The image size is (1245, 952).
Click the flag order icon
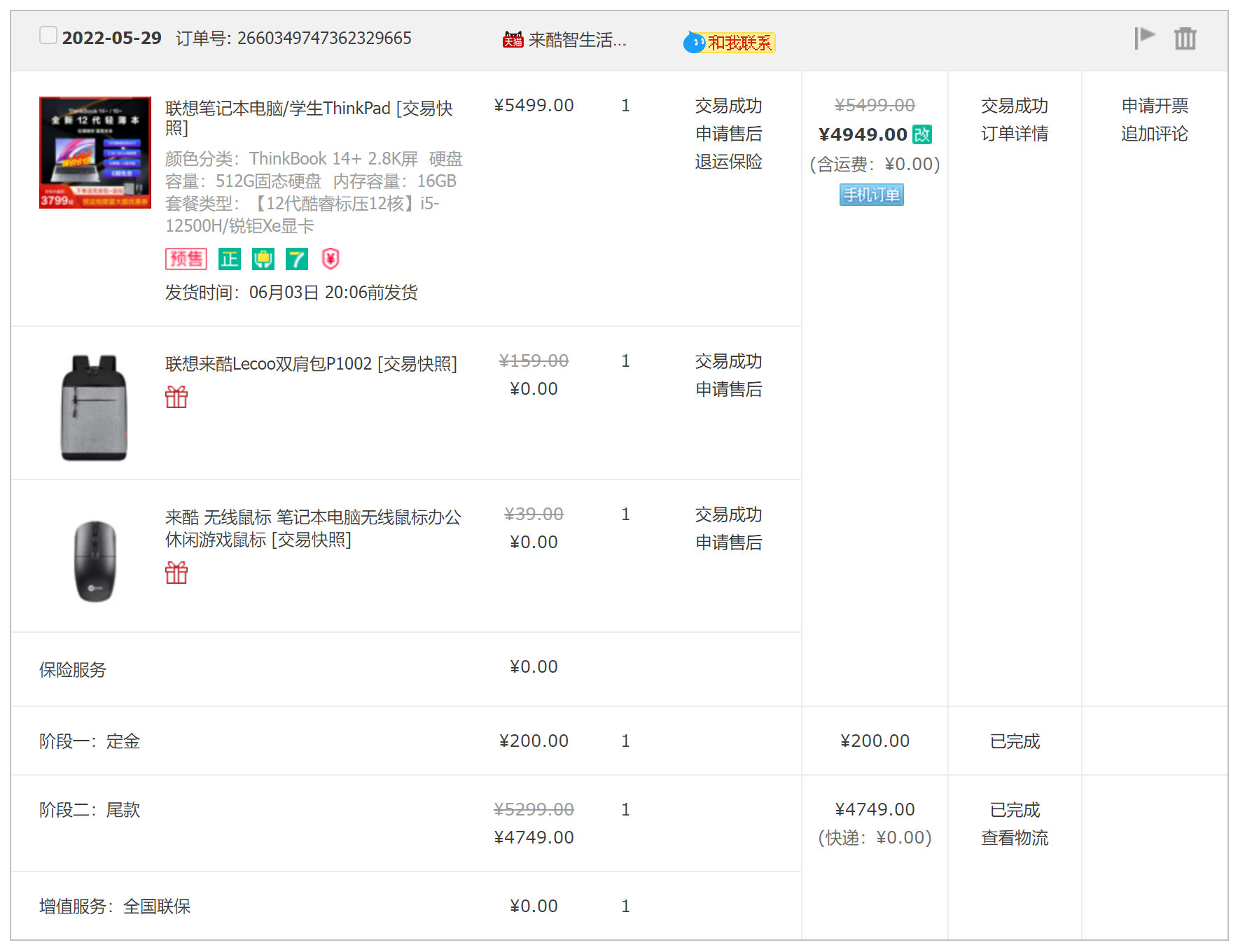pos(1145,37)
